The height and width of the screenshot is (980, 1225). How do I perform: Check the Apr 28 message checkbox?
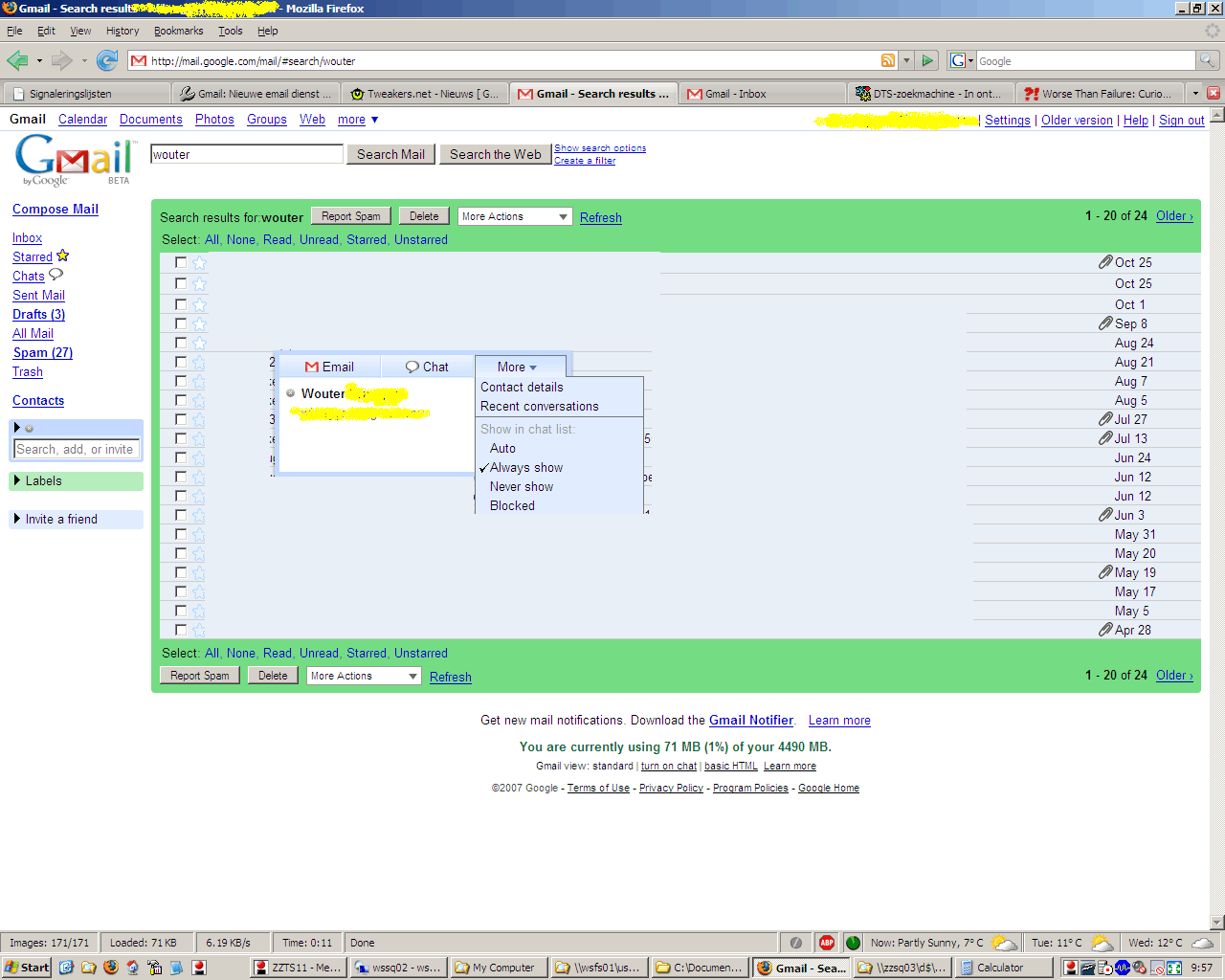coord(181,629)
